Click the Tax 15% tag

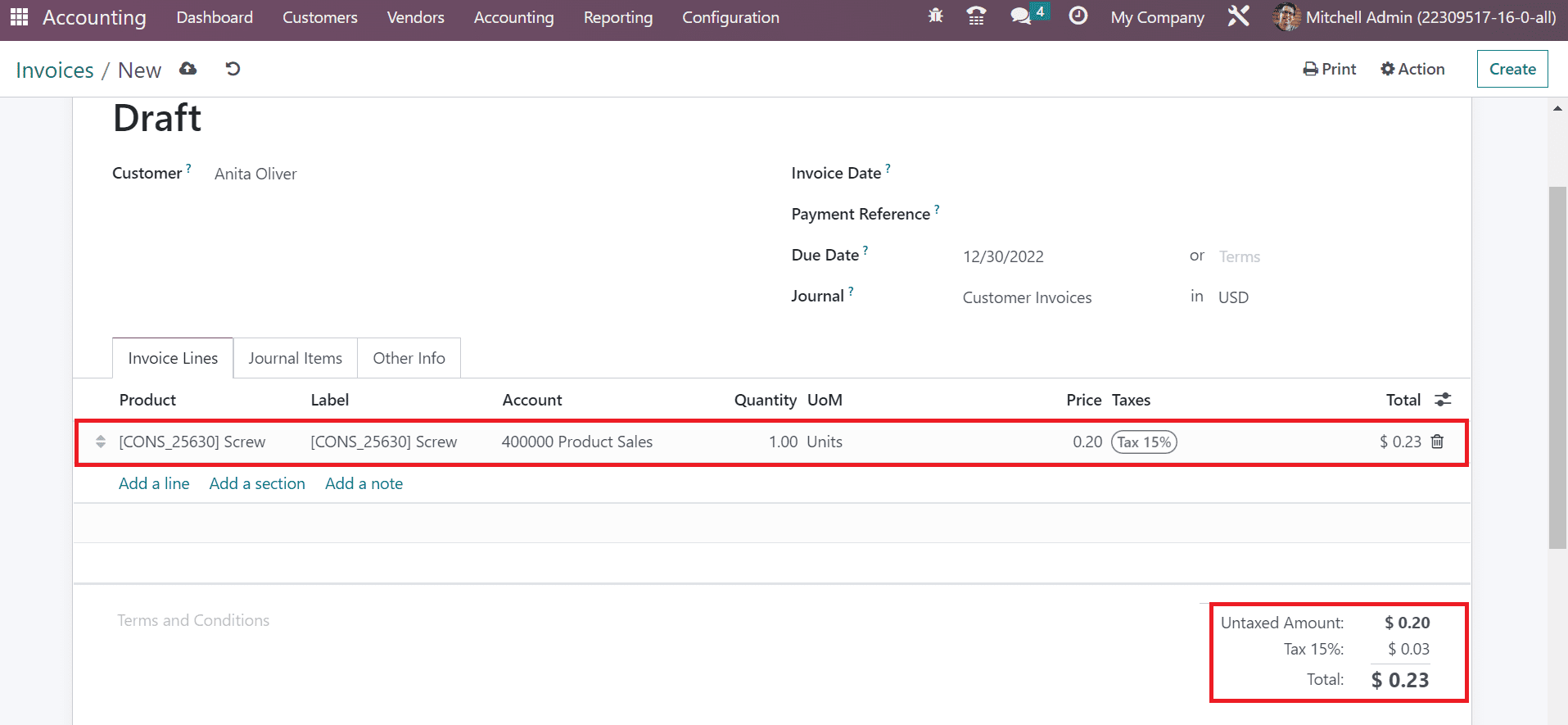1144,442
